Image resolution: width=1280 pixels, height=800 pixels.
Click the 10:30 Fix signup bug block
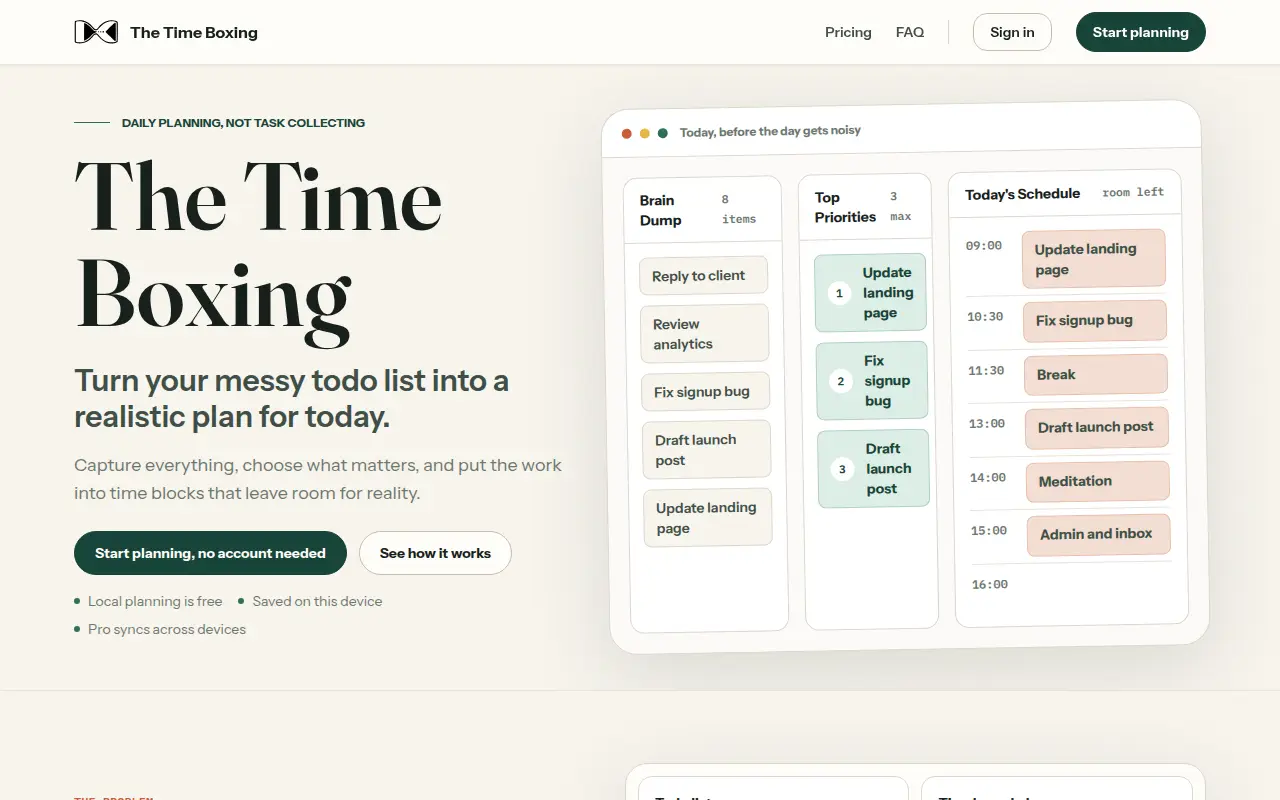point(1095,320)
